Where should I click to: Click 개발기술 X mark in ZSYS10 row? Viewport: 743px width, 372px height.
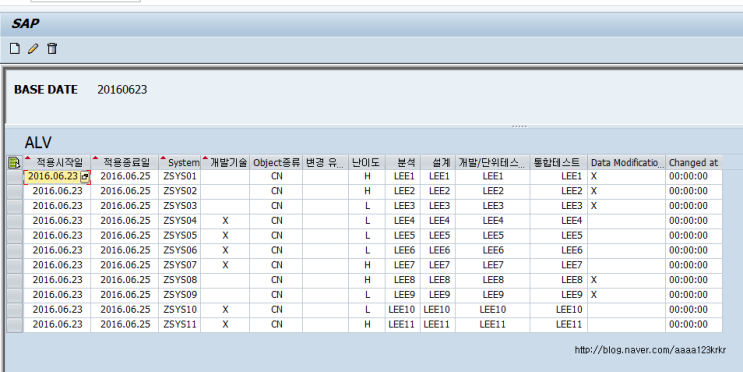point(225,309)
